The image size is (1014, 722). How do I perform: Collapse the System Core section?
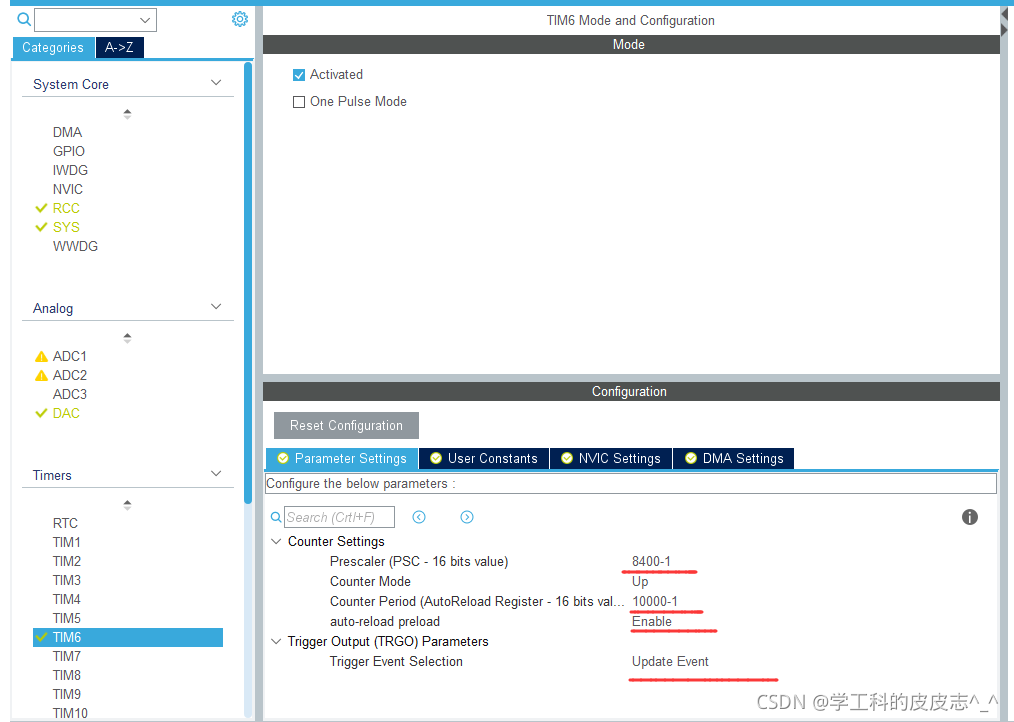point(216,83)
